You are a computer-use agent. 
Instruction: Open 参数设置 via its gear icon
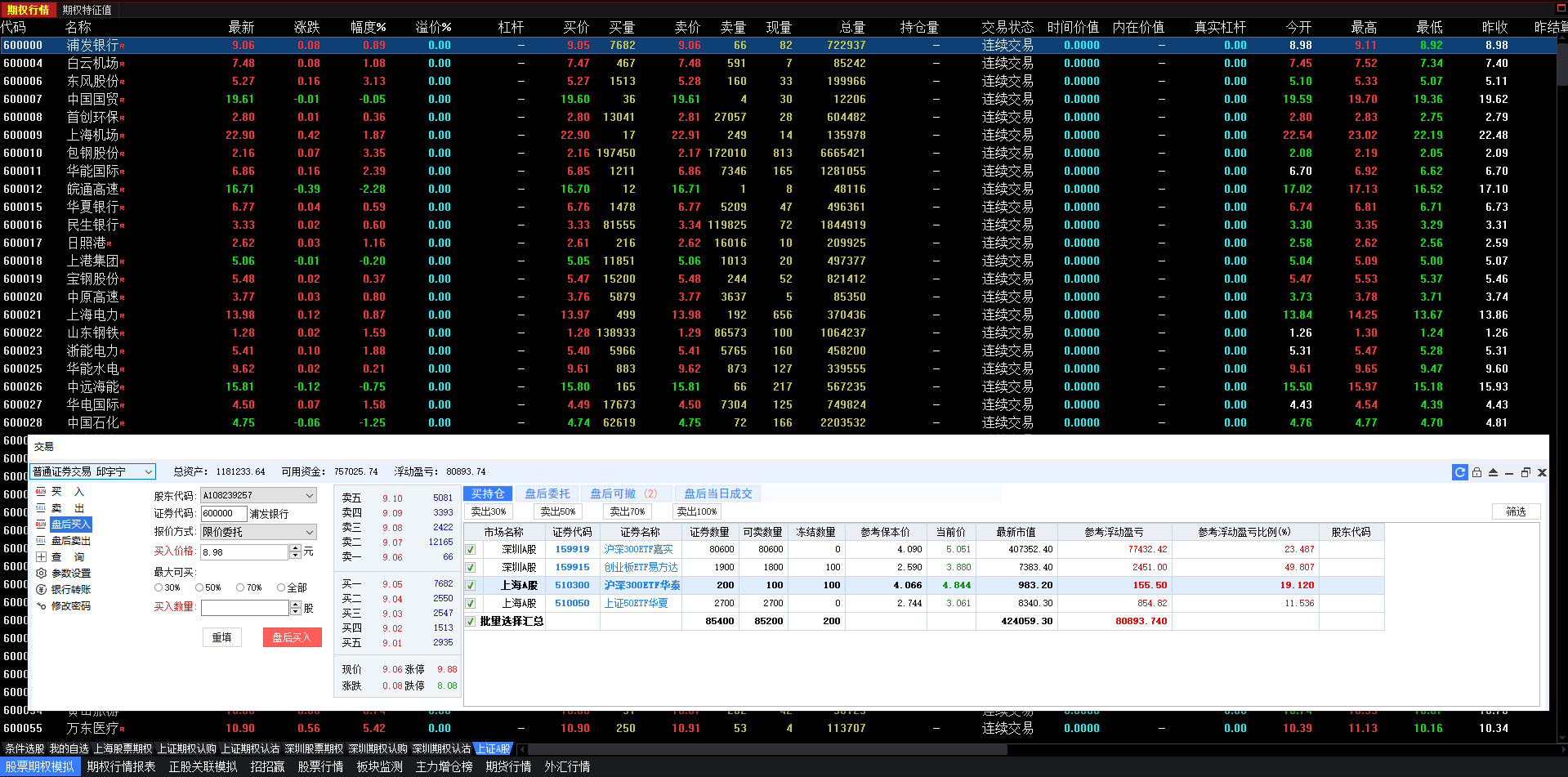(x=41, y=574)
